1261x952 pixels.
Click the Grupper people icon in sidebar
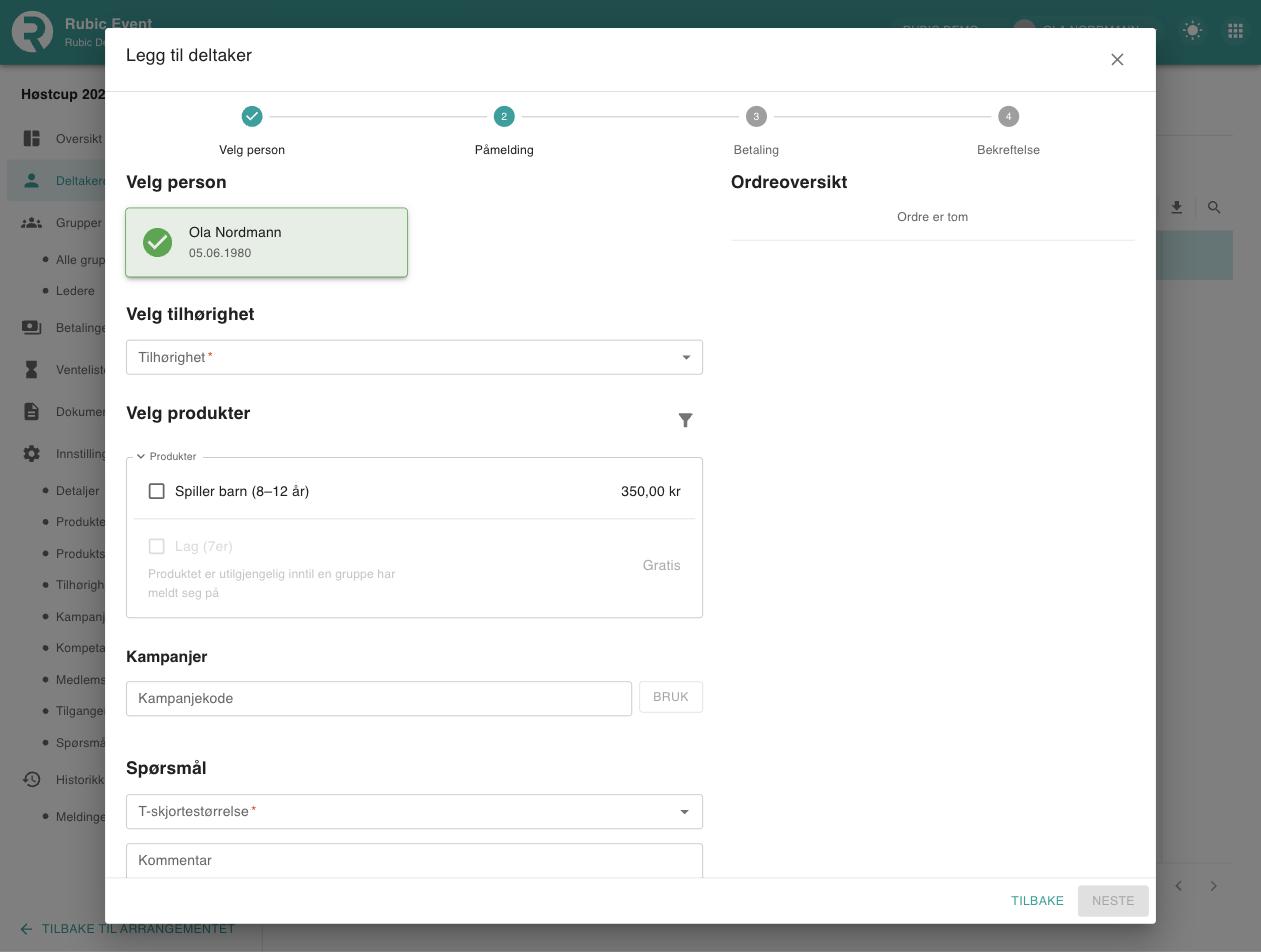point(32,223)
